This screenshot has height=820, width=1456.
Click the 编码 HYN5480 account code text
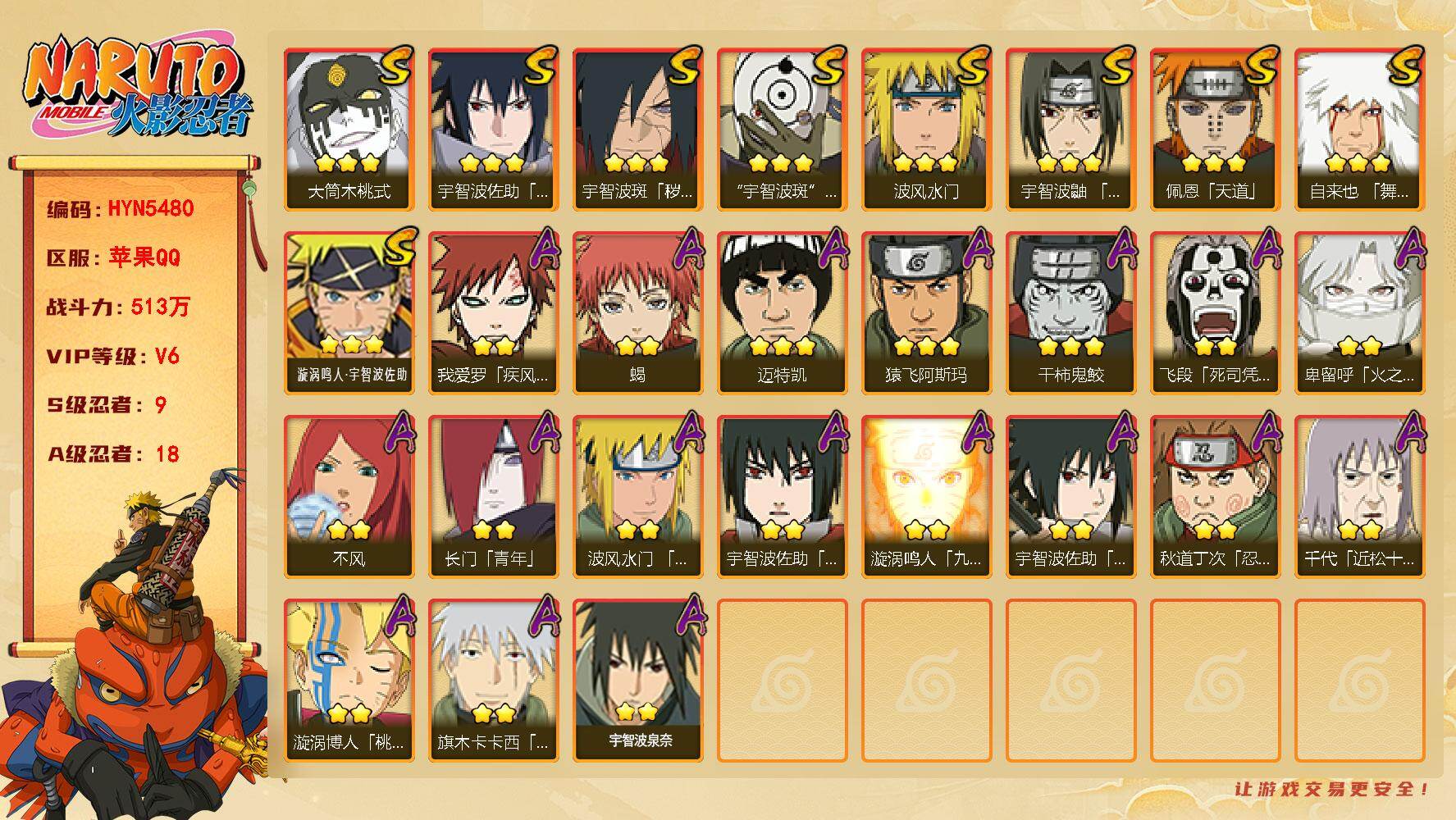pyautogui.click(x=121, y=208)
